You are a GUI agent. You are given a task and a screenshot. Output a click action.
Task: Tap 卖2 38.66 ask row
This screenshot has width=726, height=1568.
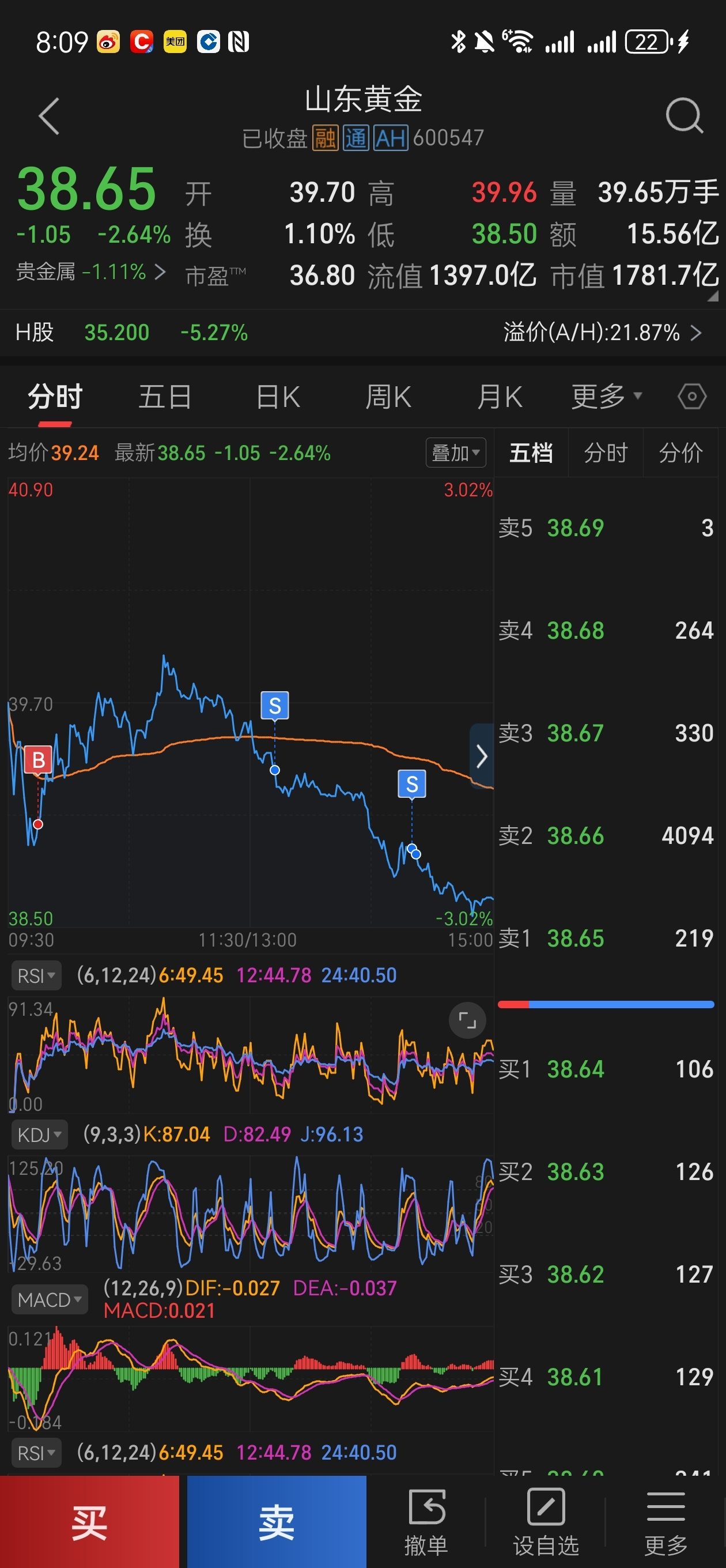click(606, 836)
